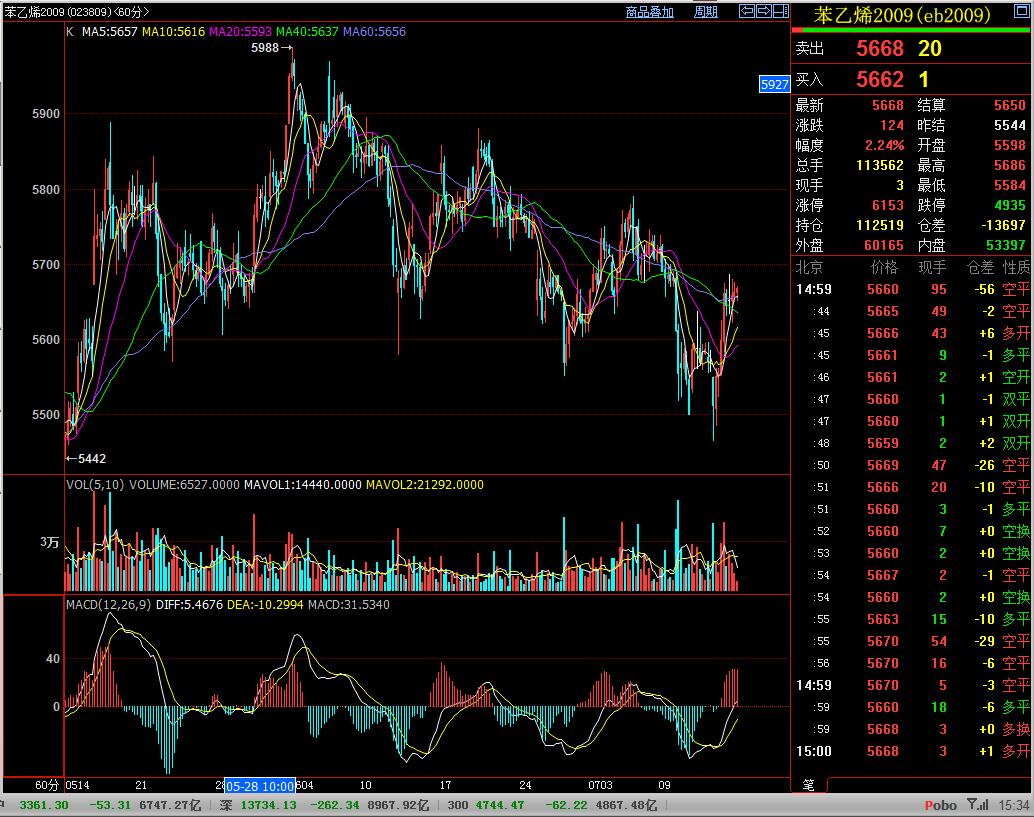Click the 60分 period label

click(x=46, y=785)
